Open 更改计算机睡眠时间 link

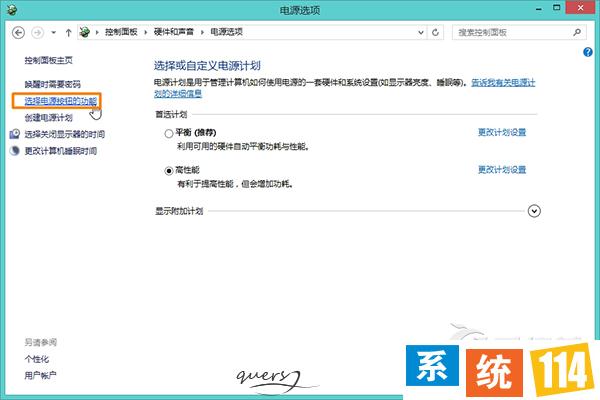(x=60, y=151)
